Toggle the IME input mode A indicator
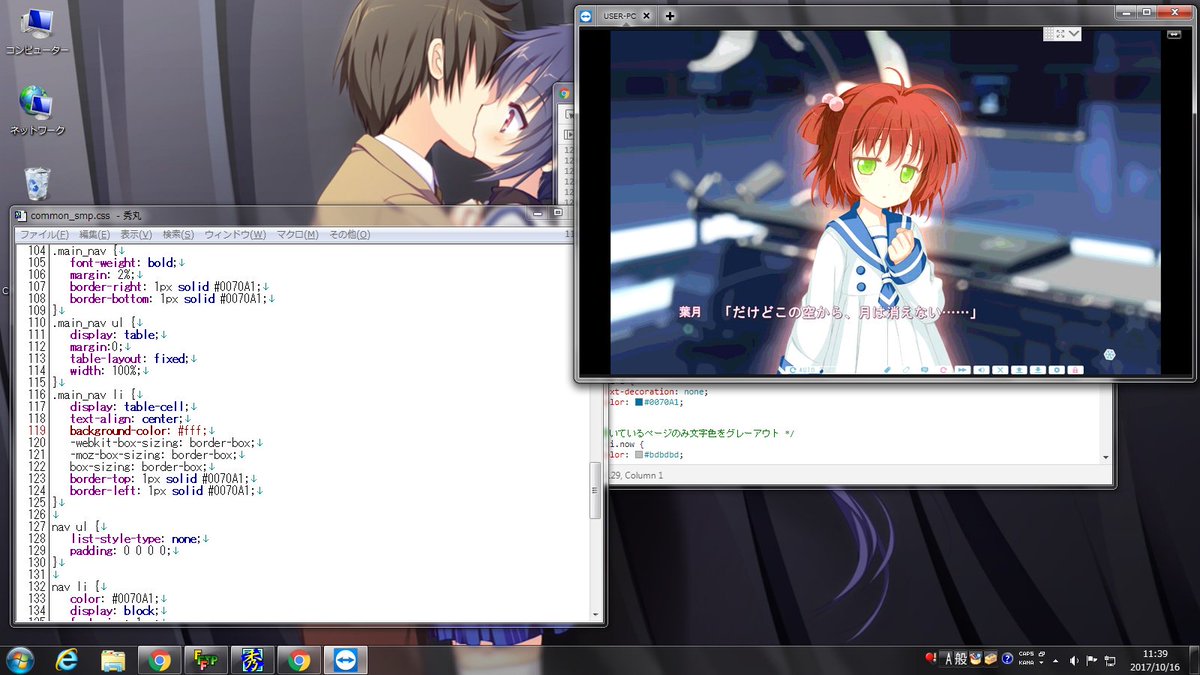 [x=948, y=660]
